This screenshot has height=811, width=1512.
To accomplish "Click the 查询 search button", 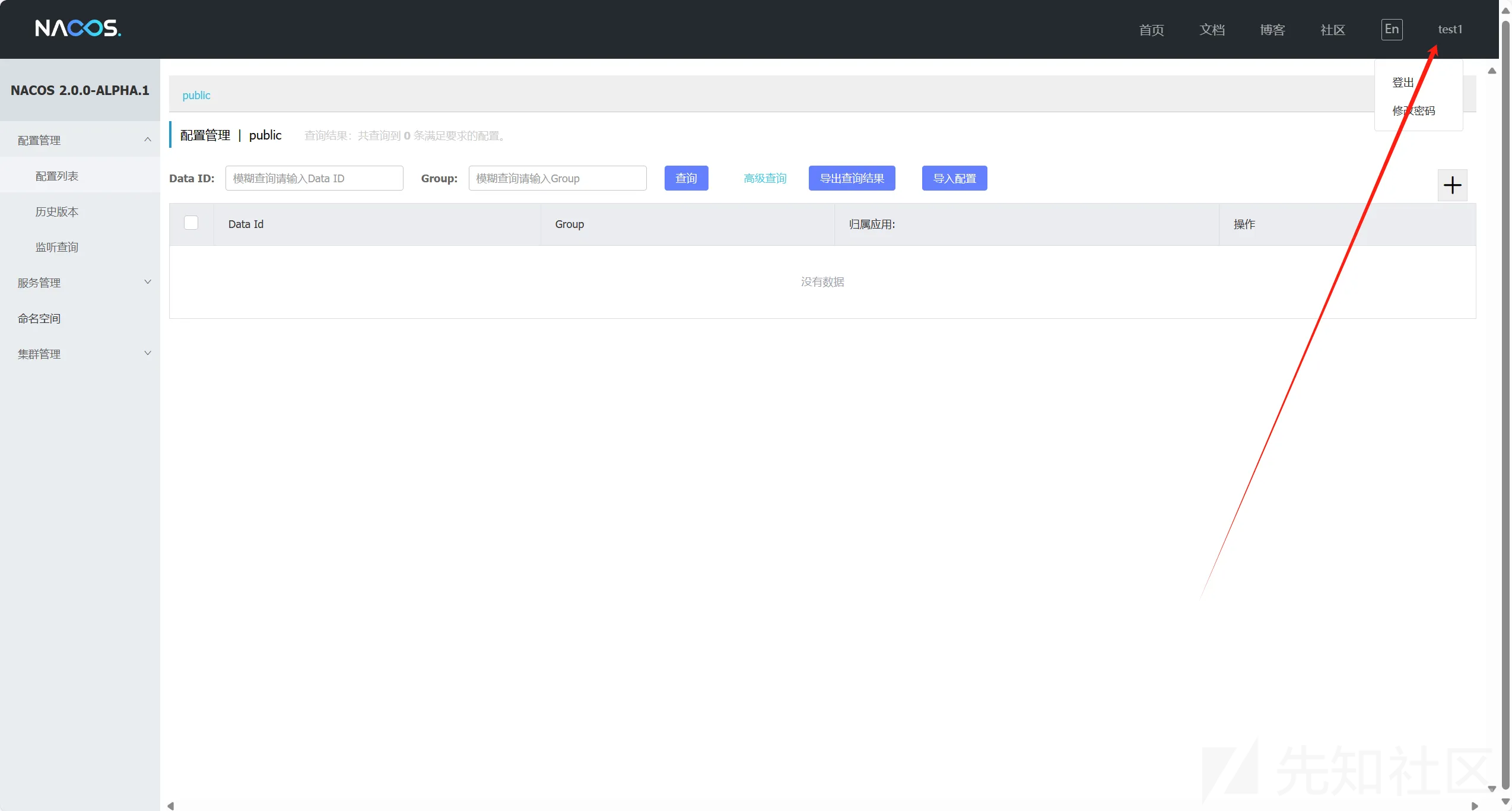I will (686, 178).
